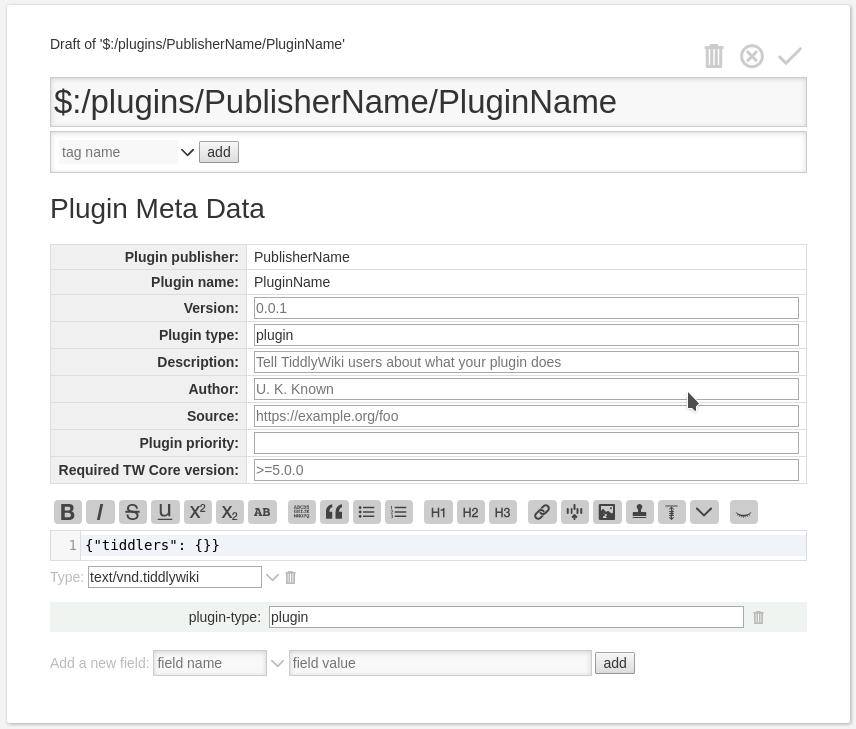This screenshot has height=729, width=856.
Task: Click the new field name input
Action: tap(210, 663)
